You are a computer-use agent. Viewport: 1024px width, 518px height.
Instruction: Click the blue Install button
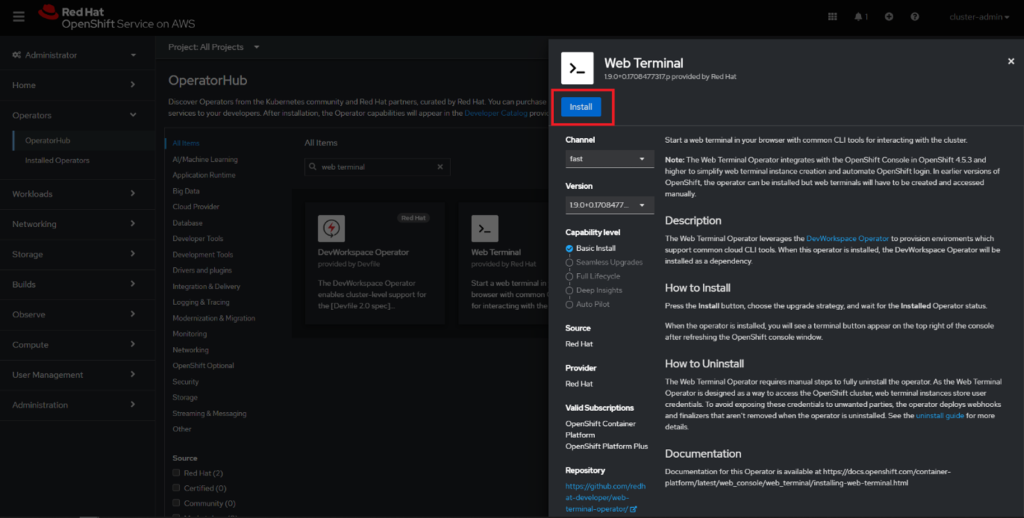click(x=581, y=106)
